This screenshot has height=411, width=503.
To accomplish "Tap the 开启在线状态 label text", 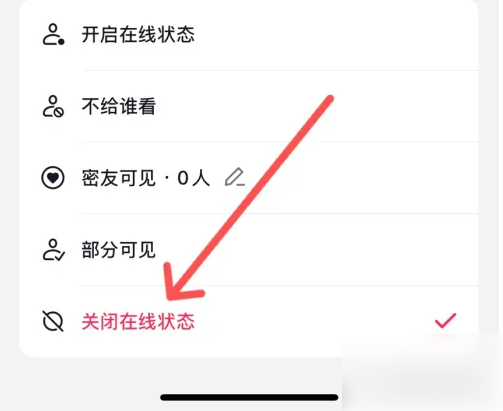I will (x=138, y=35).
